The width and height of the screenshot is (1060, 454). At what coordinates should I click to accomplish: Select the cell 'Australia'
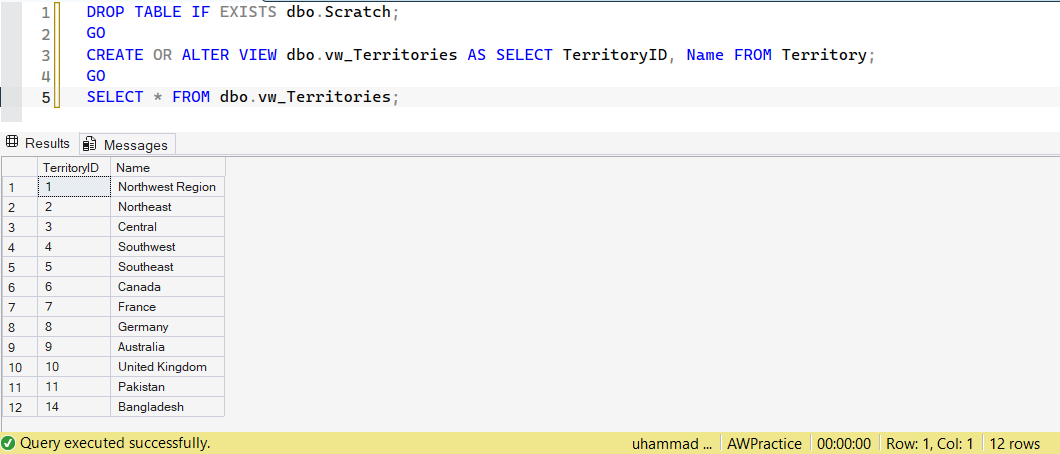tap(167, 347)
